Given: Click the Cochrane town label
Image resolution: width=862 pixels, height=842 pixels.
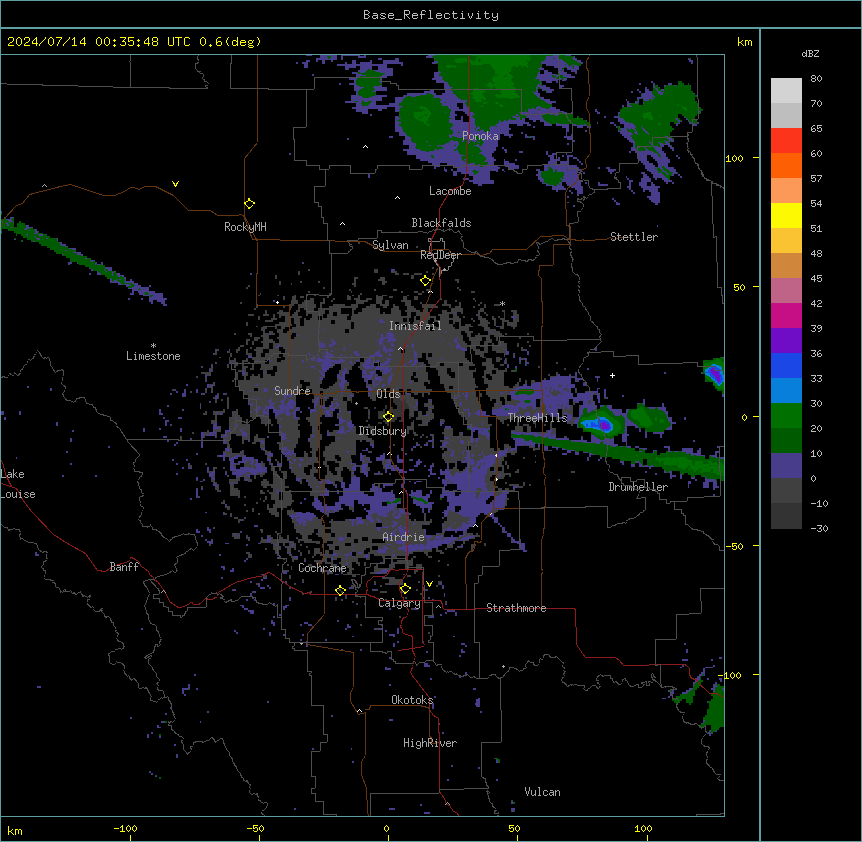Looking at the screenshot, I should point(322,568).
